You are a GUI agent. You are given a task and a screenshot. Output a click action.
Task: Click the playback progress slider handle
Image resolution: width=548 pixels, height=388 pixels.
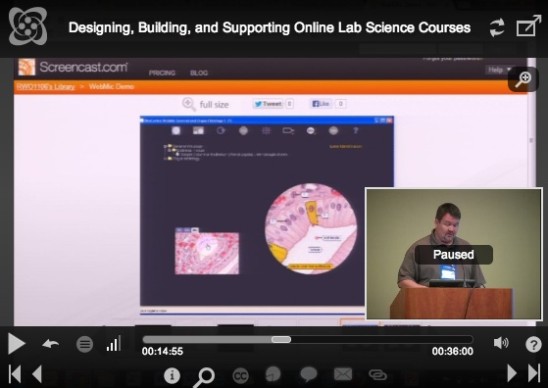click(281, 339)
